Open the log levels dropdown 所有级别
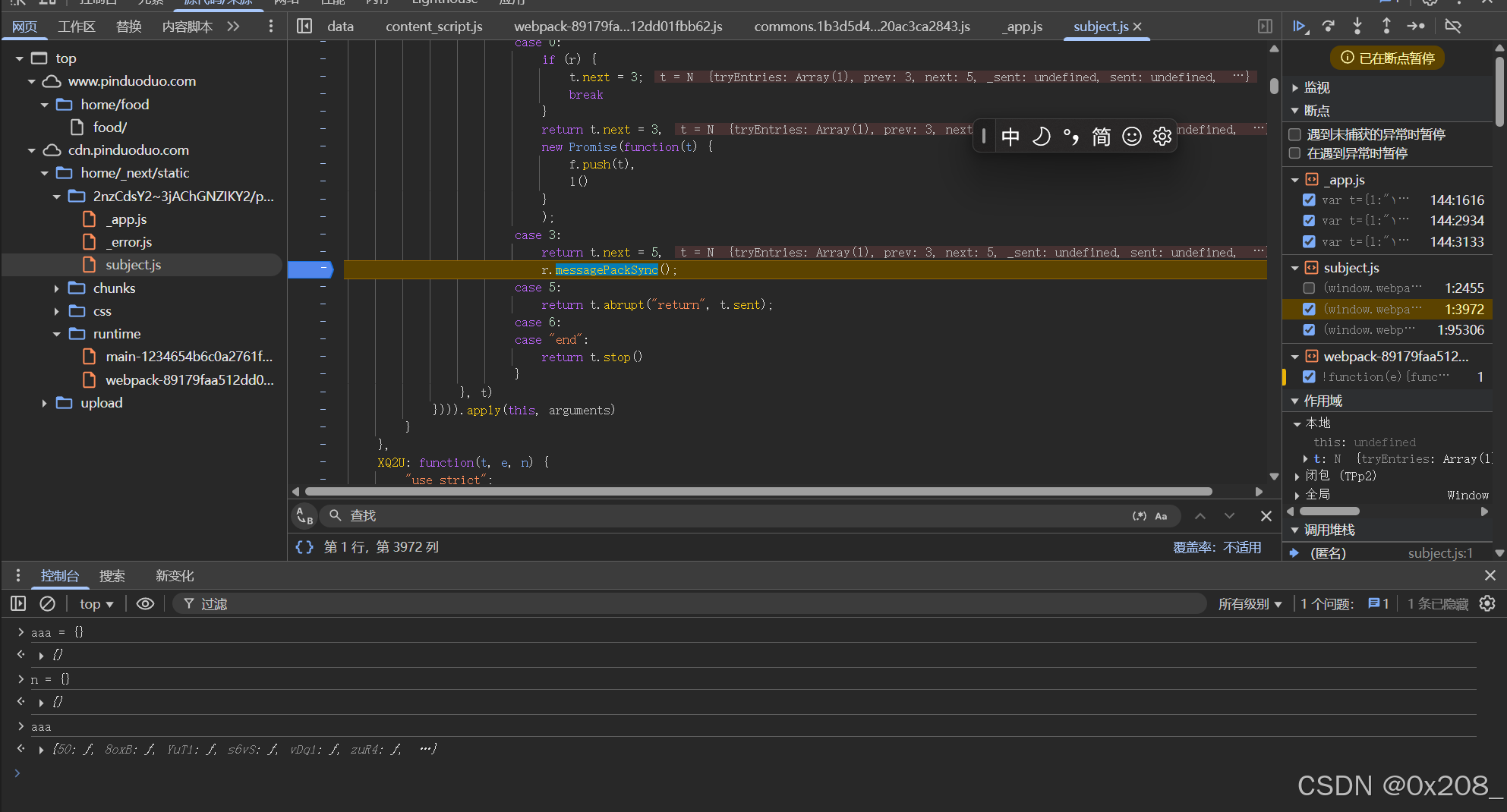 (x=1250, y=604)
